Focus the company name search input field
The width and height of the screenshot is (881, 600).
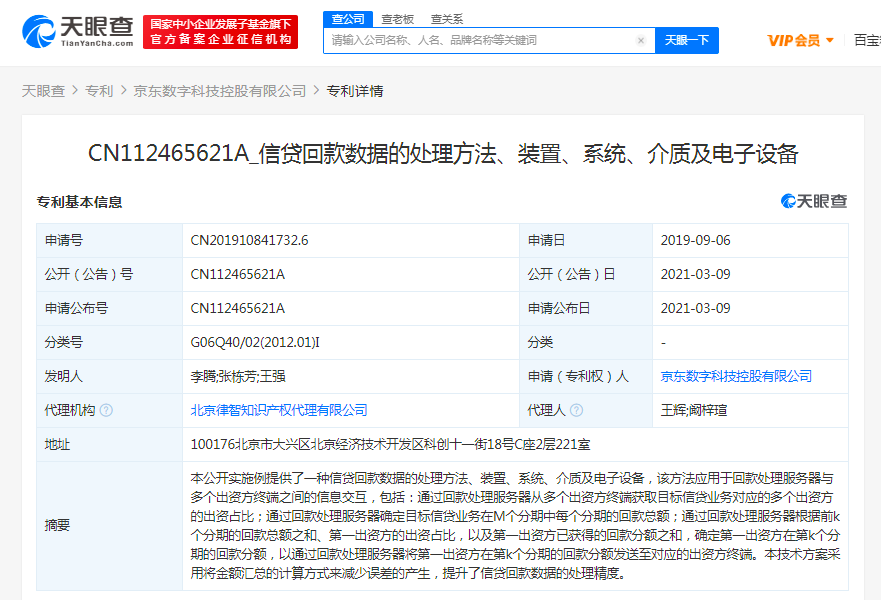pyautogui.click(x=480, y=41)
